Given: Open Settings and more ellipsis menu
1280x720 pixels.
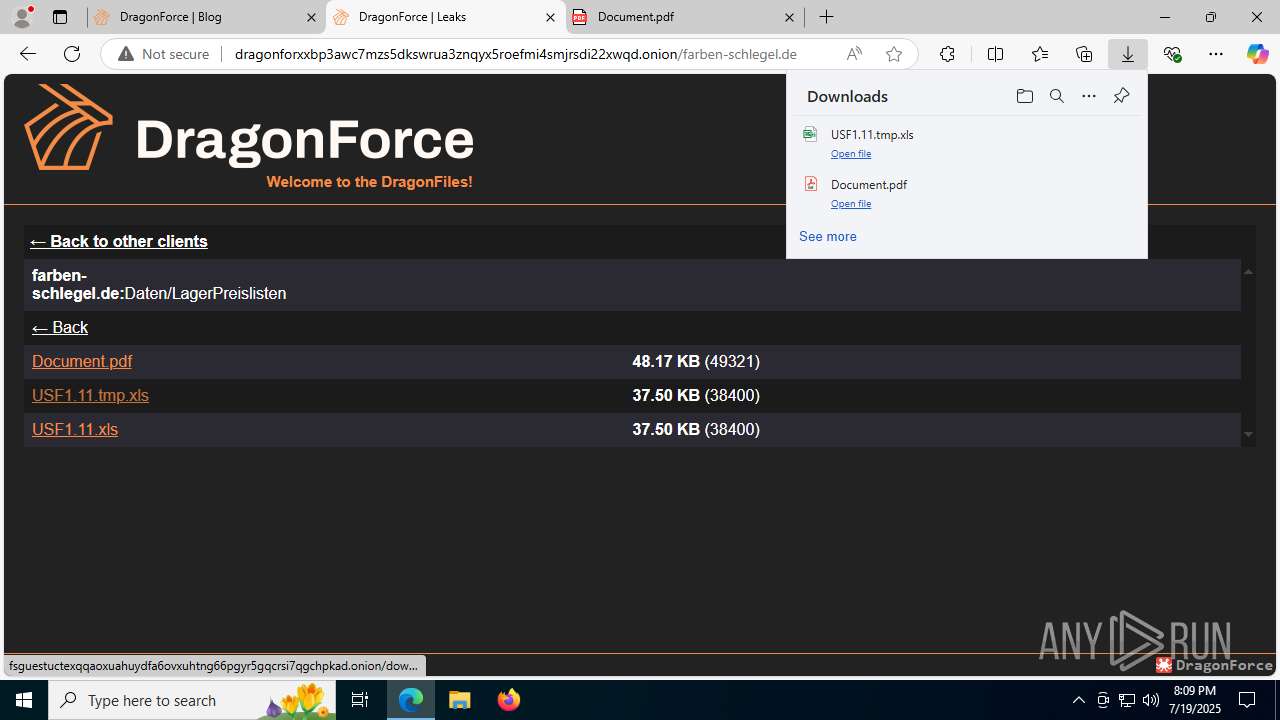Looking at the screenshot, I should (1216, 54).
